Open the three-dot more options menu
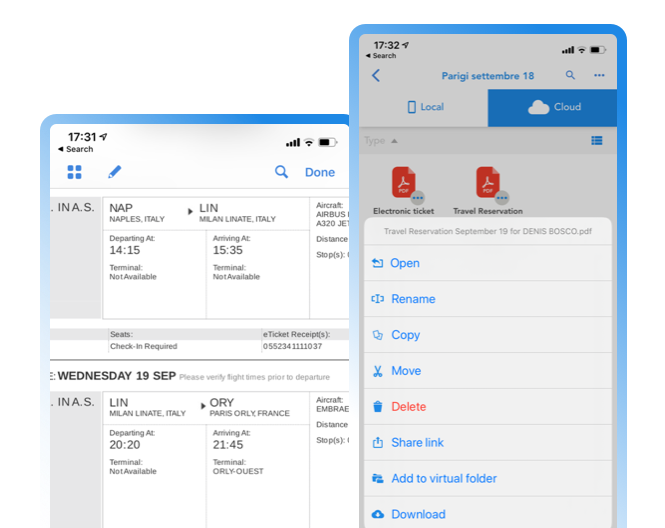Screen dimensions: 665x528 click(599, 75)
